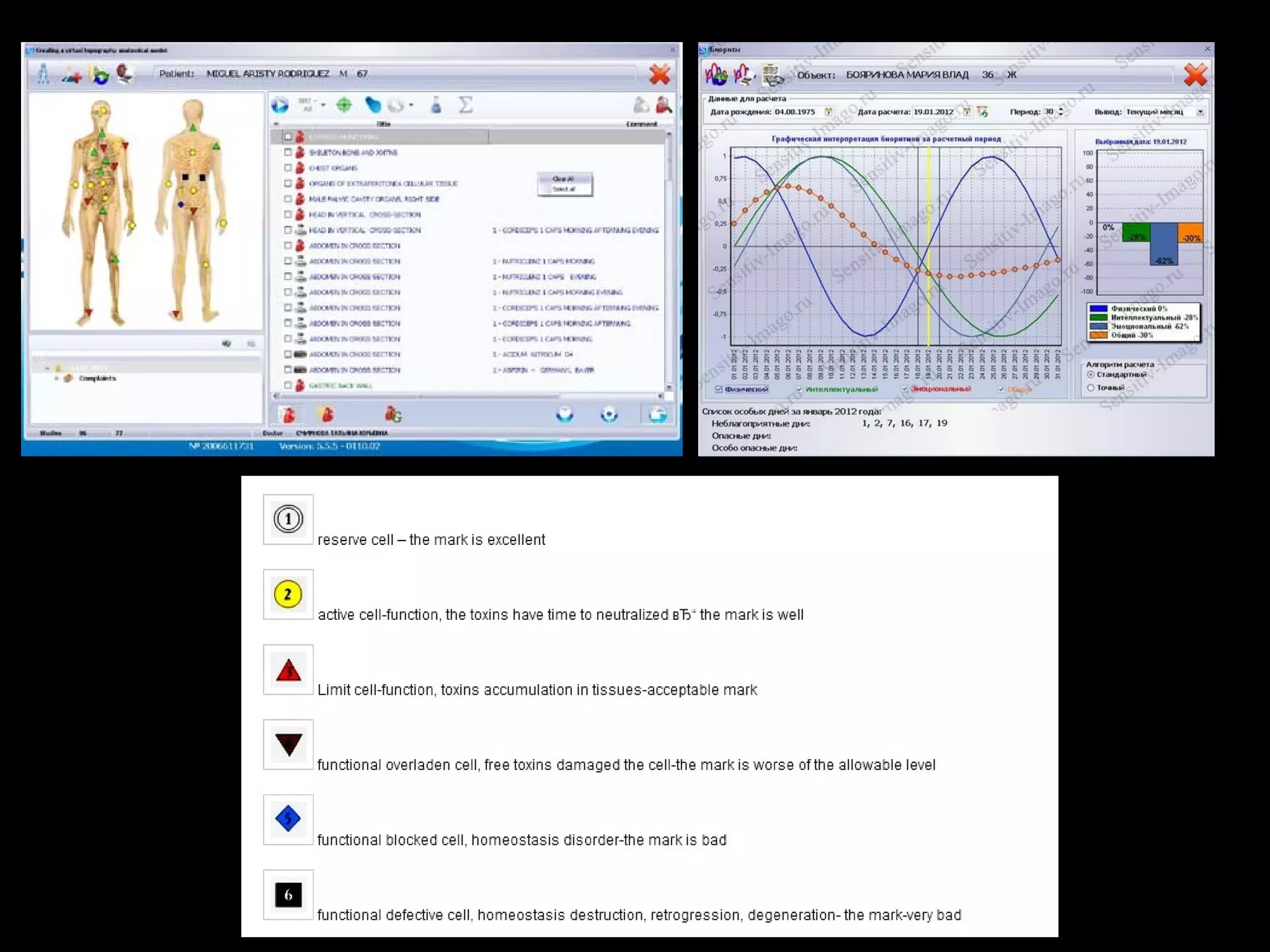Open the birth date calendar picker

point(828,112)
